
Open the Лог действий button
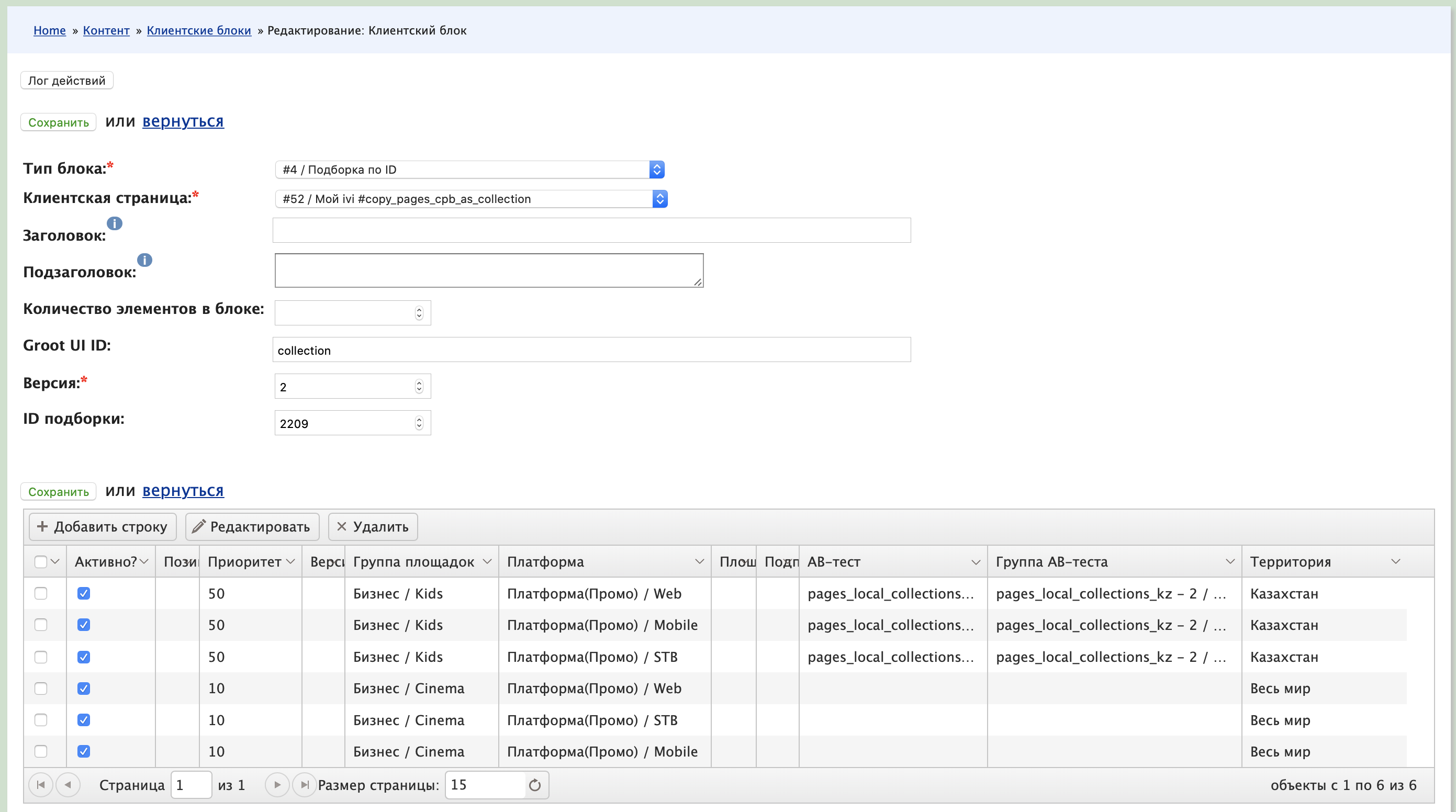click(66, 80)
